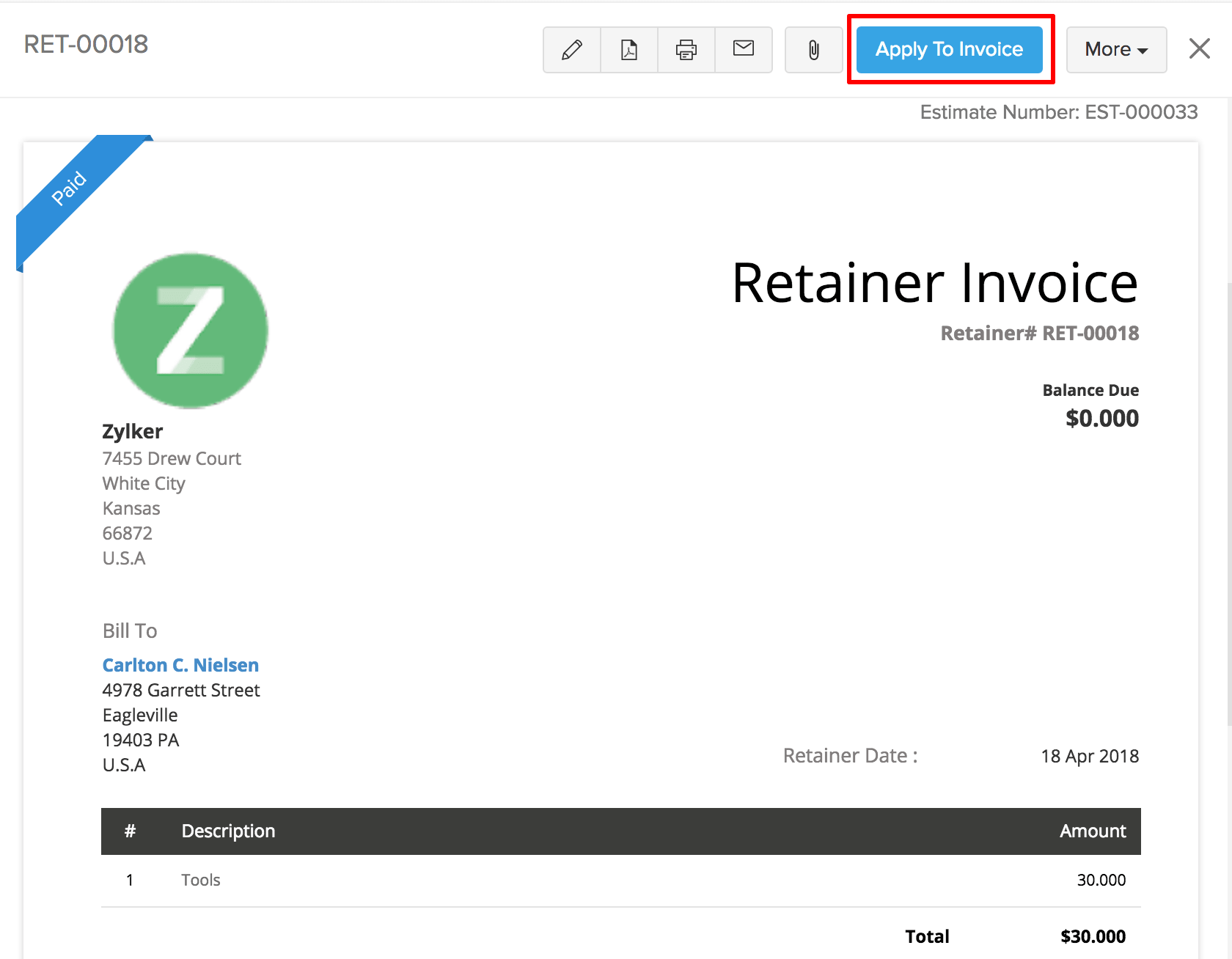This screenshot has width=1232, height=959.
Task: Attach a file using the paperclip icon
Action: point(813,50)
